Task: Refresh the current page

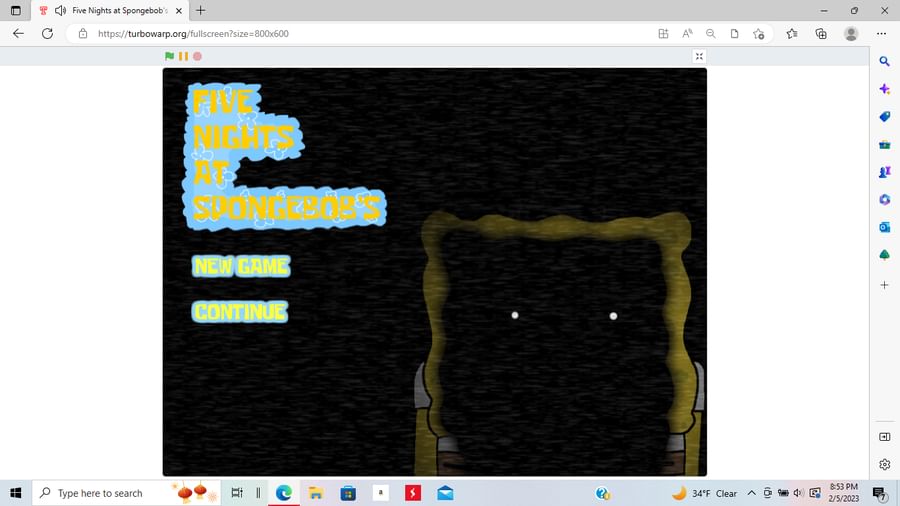Action: tap(47, 33)
